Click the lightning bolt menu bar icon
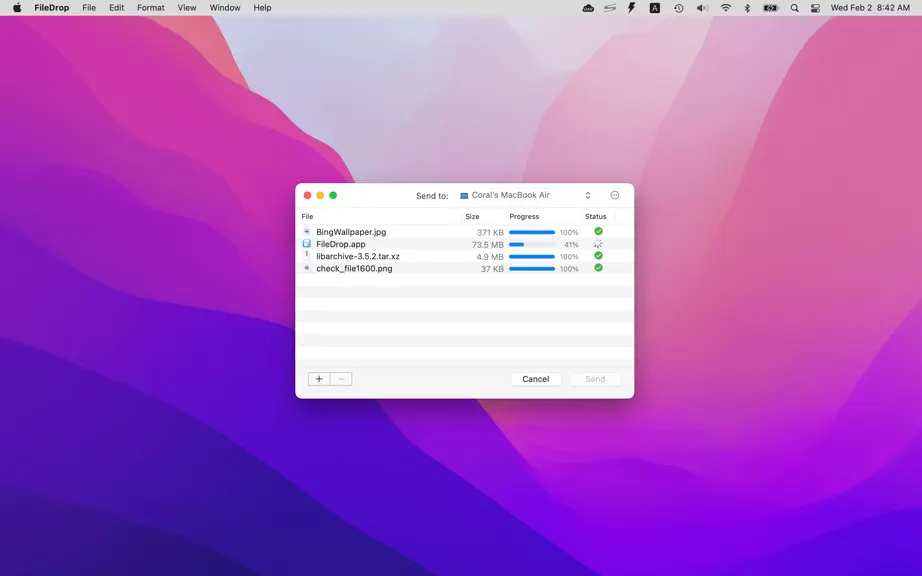Screen dimensions: 922x576 click(x=632, y=8)
